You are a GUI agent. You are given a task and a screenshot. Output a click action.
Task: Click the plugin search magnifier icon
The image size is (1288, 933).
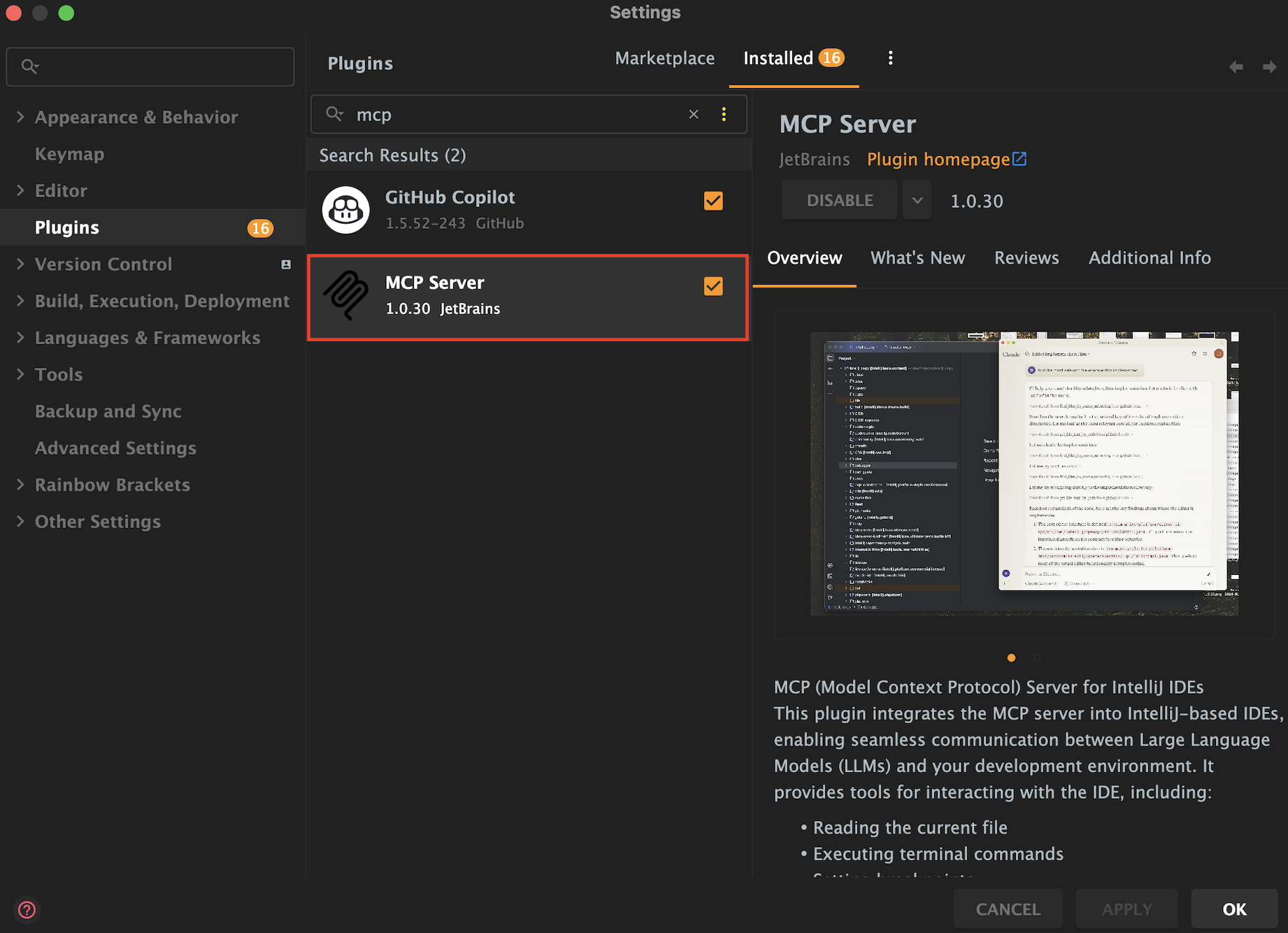pyautogui.click(x=335, y=114)
